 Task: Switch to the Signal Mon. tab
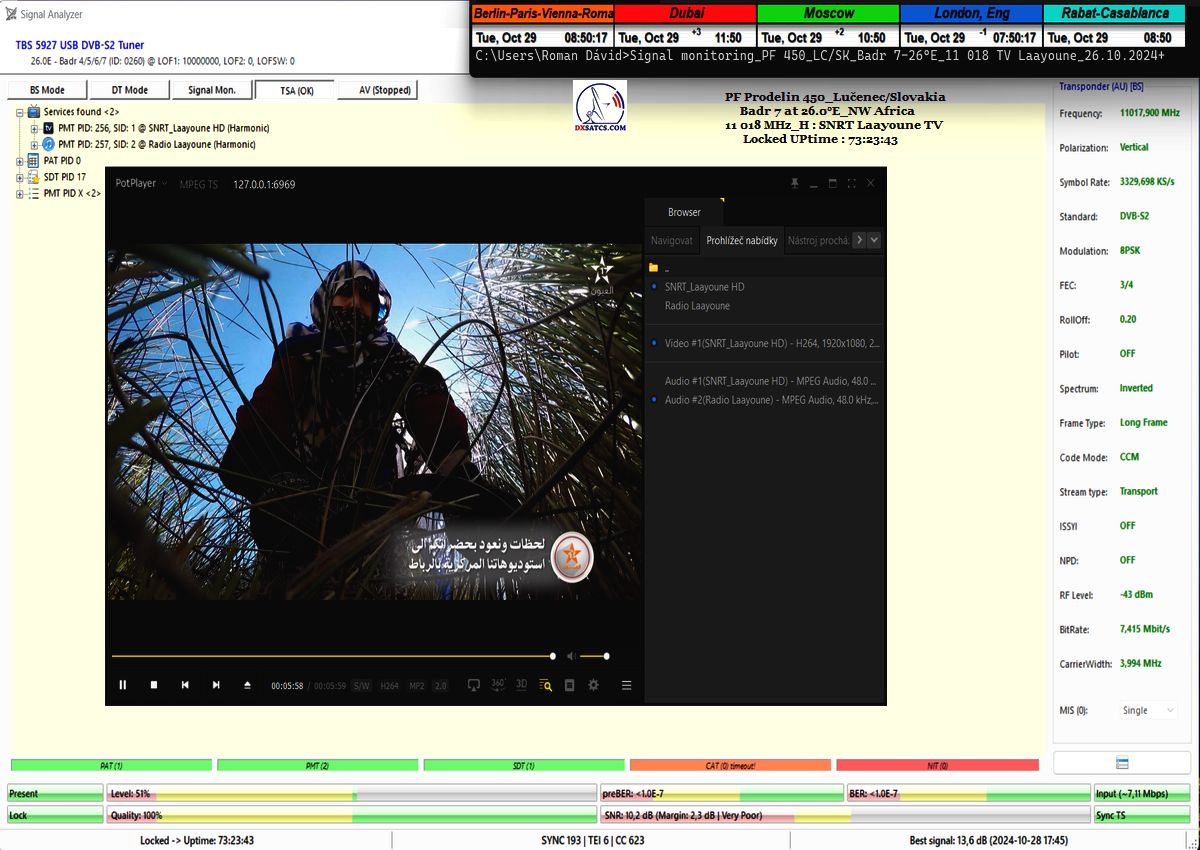tap(212, 90)
